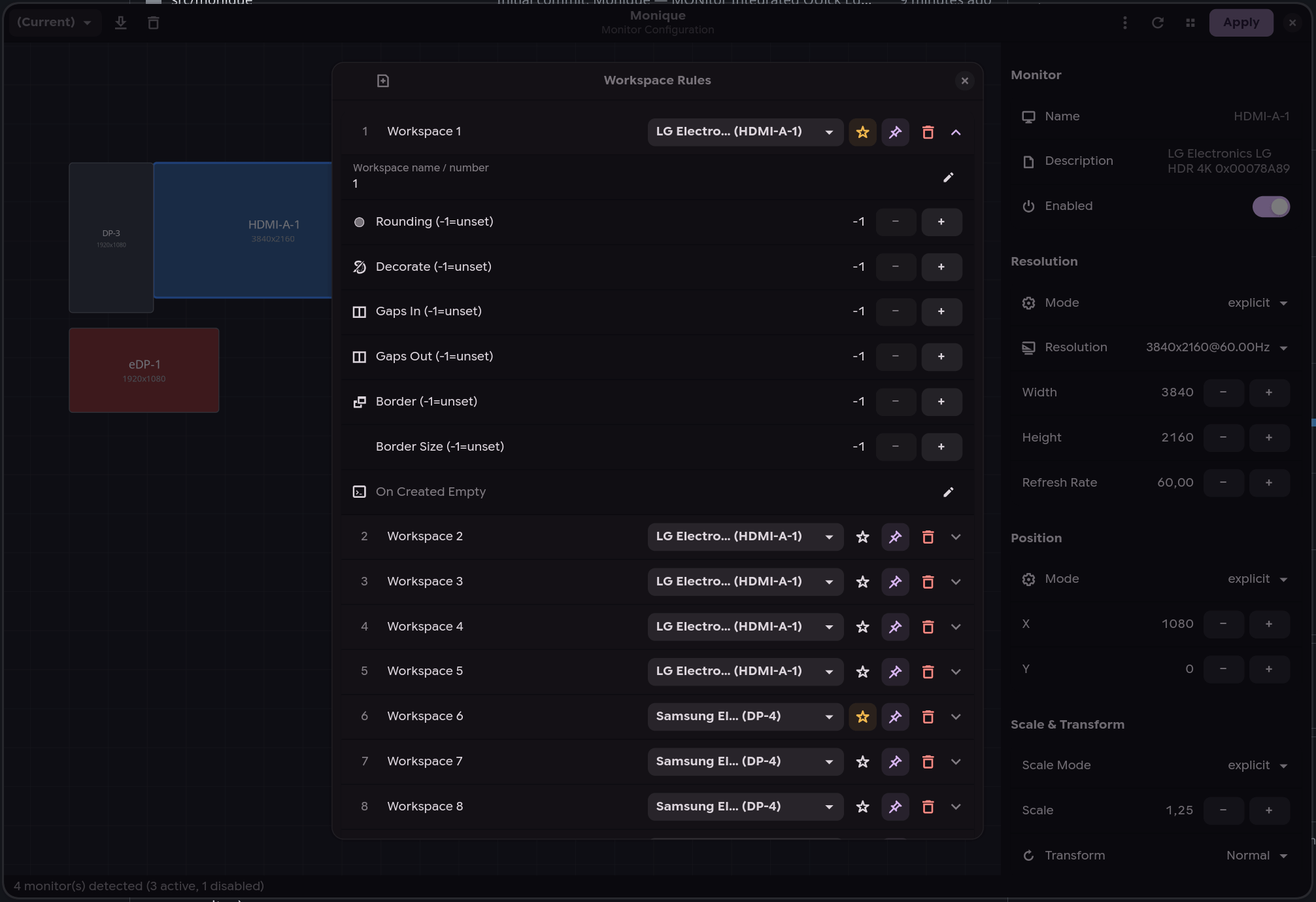Viewport: 1316px width, 902px height.
Task: Open monitor dropdown for Workspace 4
Action: coord(745,627)
